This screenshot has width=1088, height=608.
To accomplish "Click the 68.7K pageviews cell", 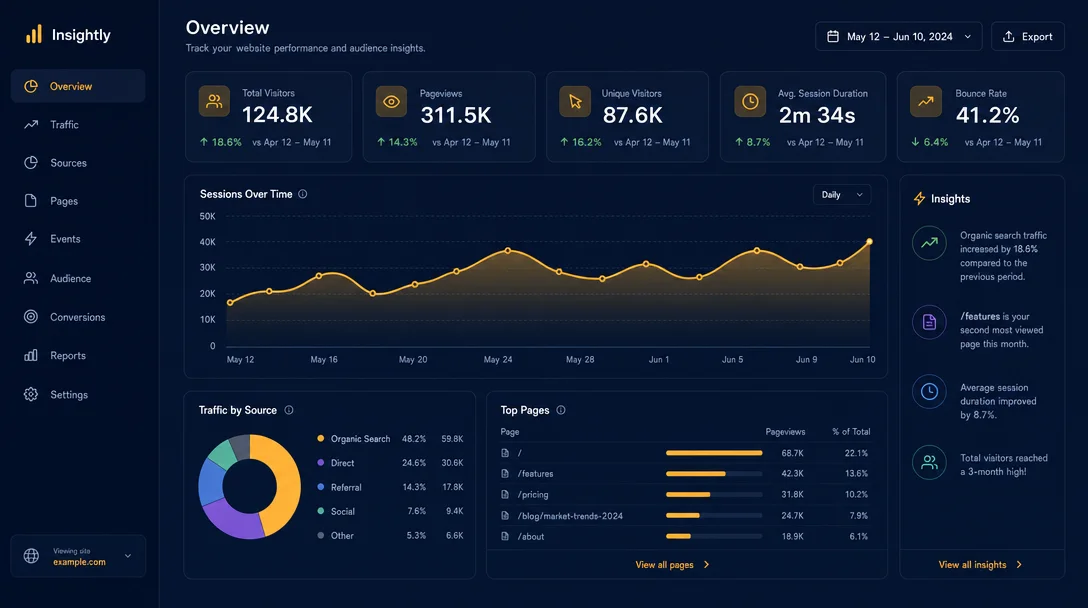I will pos(792,453).
